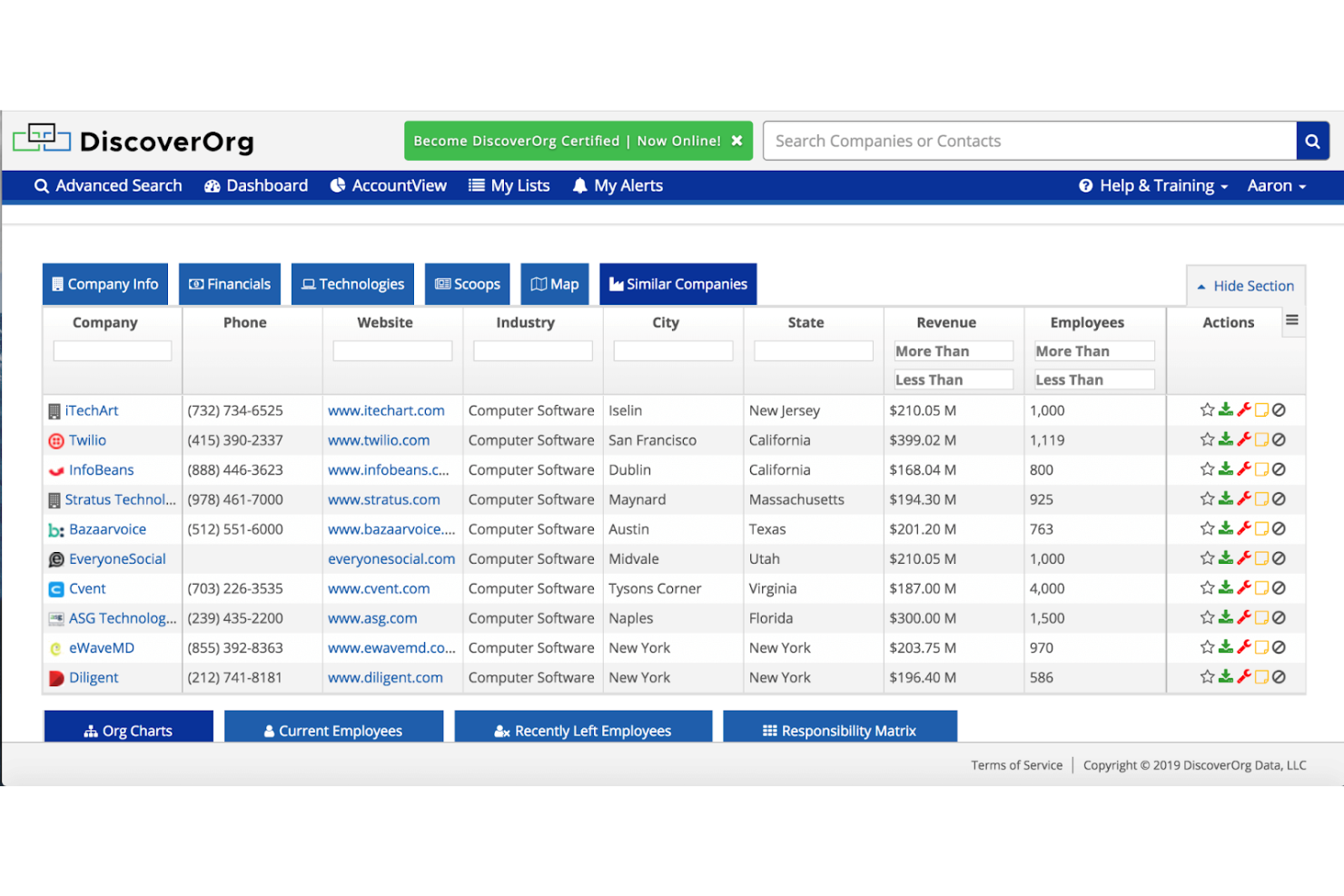
Task: Click the magnifier search button
Action: tap(1312, 141)
